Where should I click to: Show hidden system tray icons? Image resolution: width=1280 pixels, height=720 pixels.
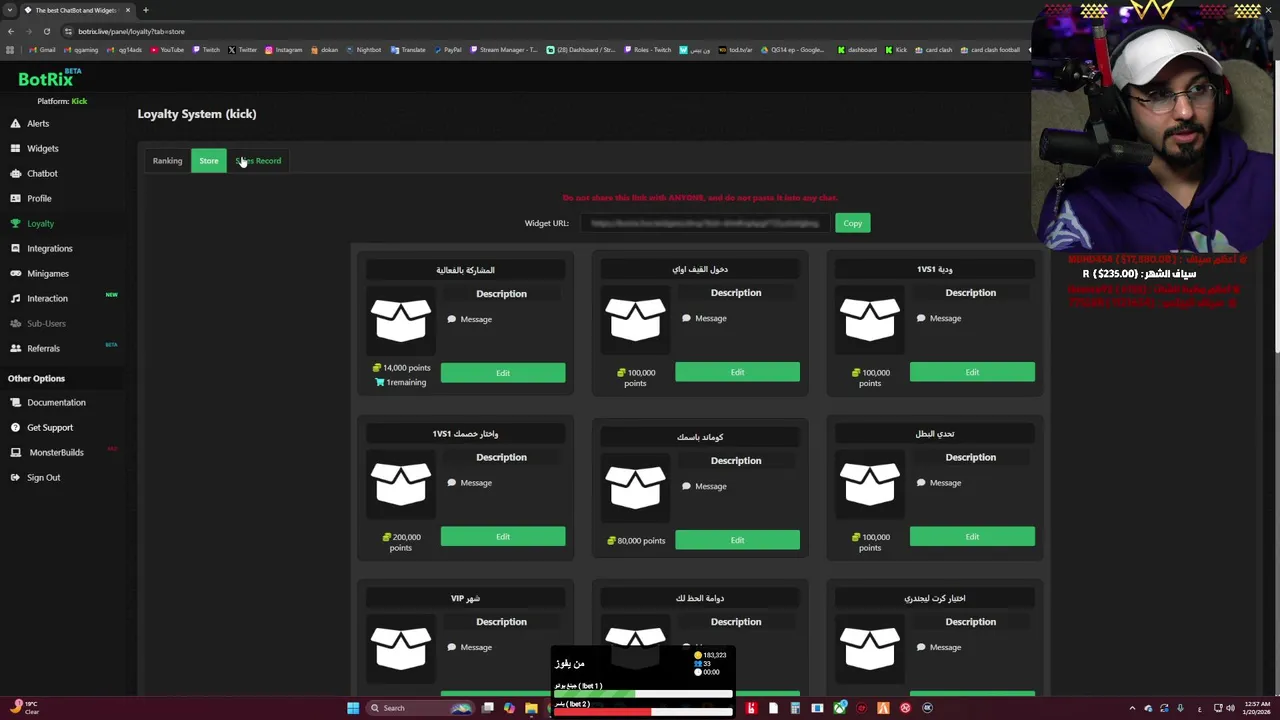pyautogui.click(x=1132, y=708)
